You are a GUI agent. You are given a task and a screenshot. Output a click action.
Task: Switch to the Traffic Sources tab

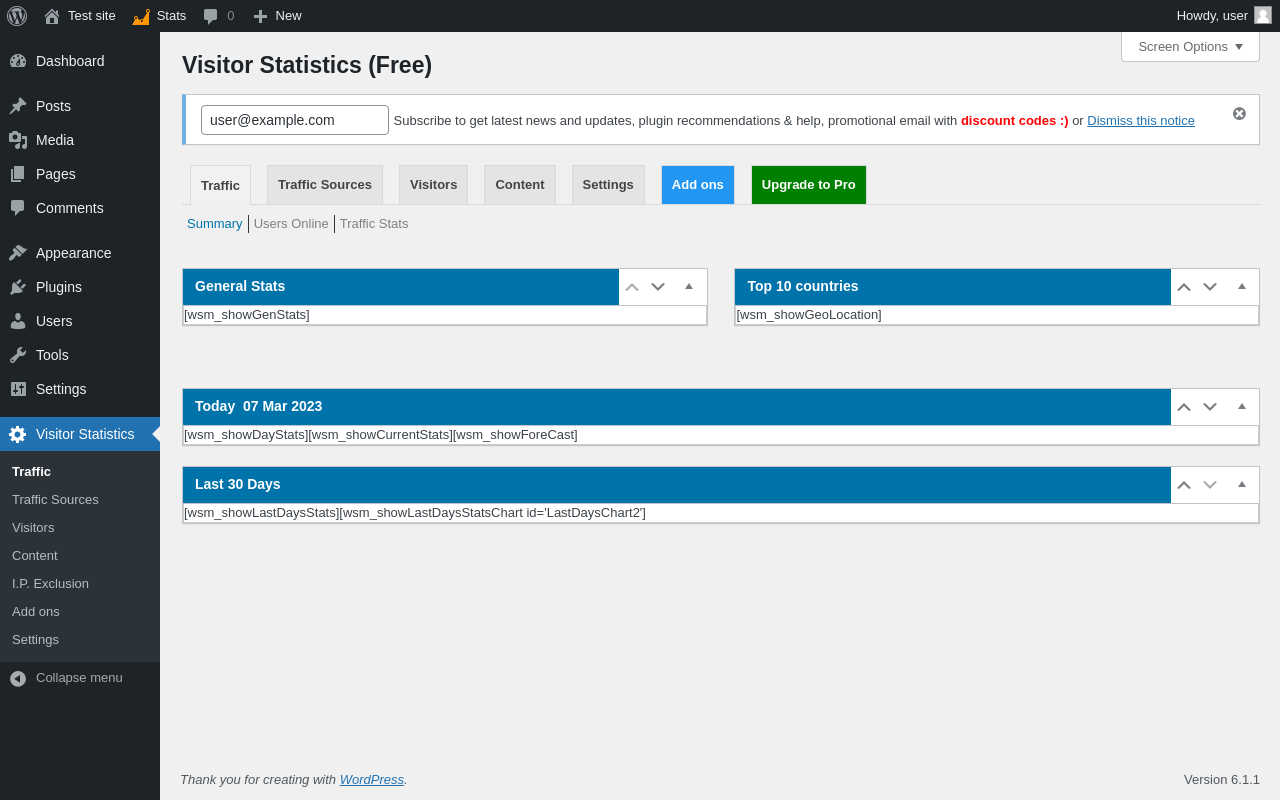pyautogui.click(x=325, y=185)
